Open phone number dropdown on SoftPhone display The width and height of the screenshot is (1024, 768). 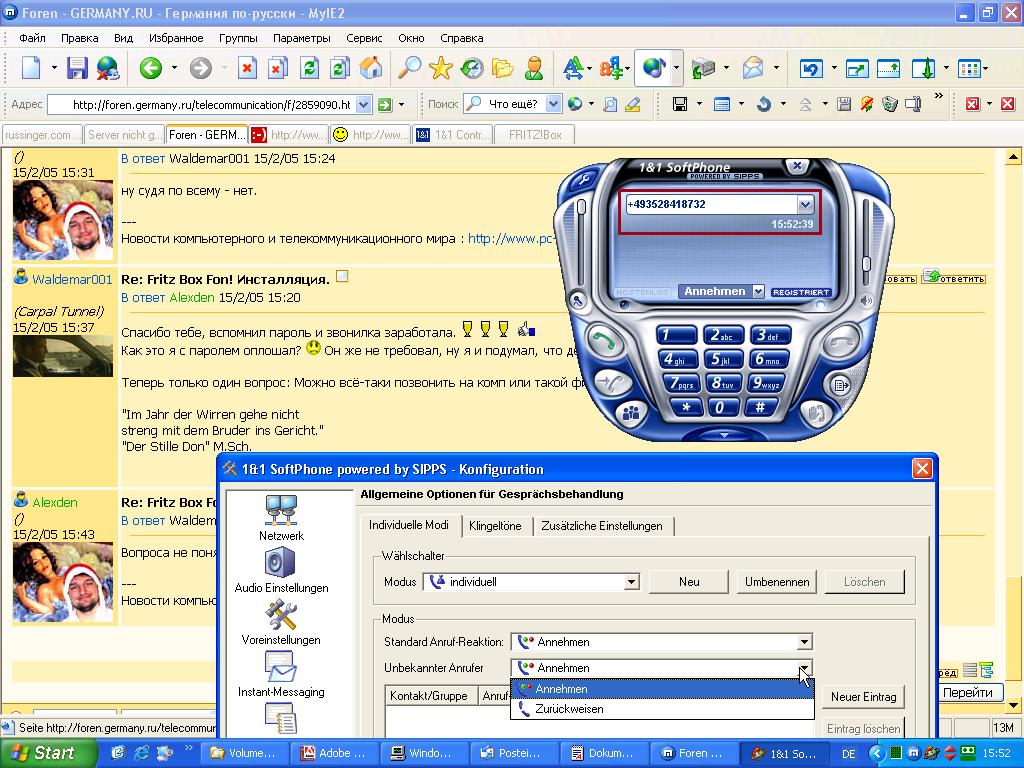tap(805, 205)
